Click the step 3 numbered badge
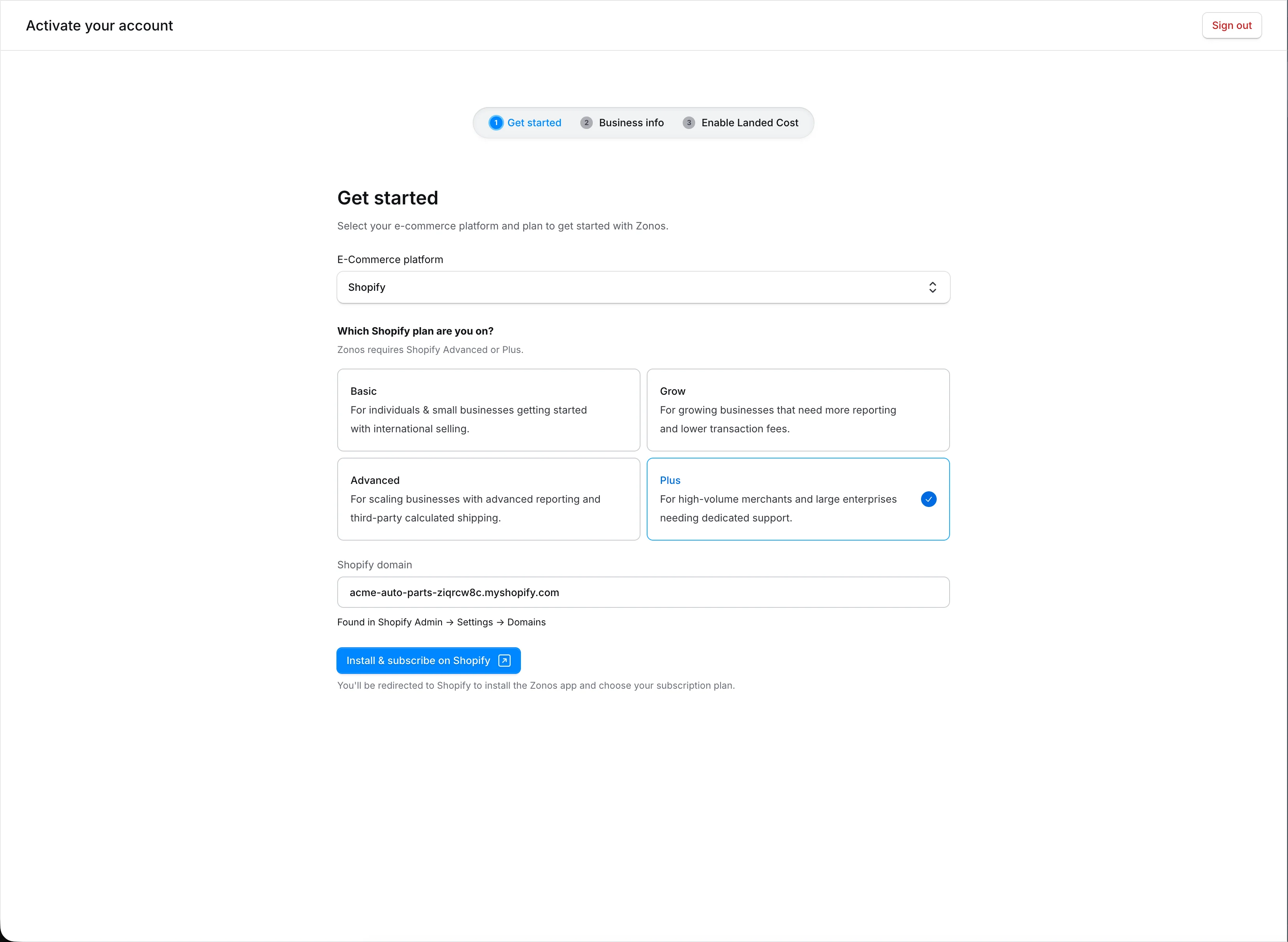 tap(689, 123)
